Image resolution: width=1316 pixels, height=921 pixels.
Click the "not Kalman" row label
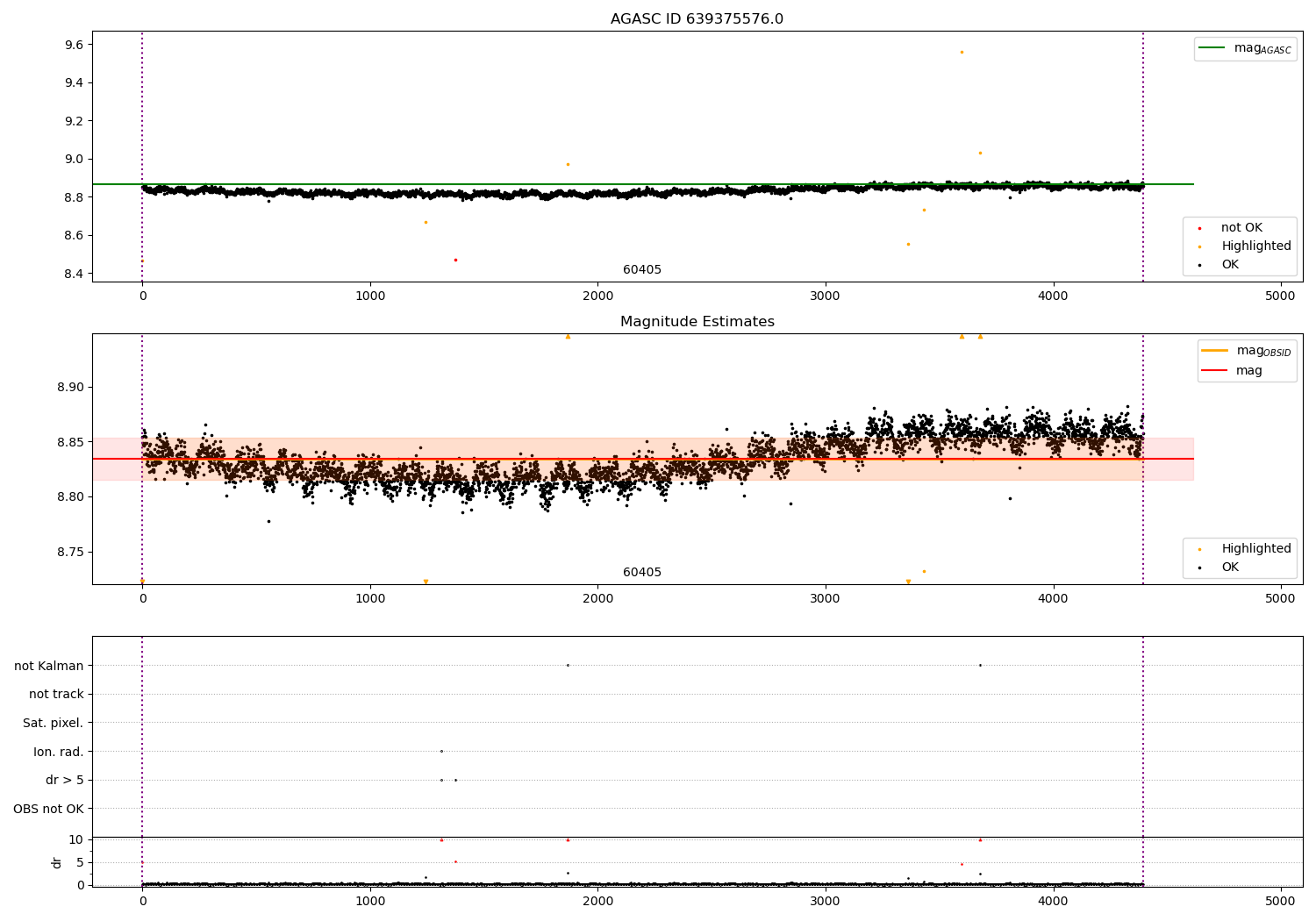point(49,666)
